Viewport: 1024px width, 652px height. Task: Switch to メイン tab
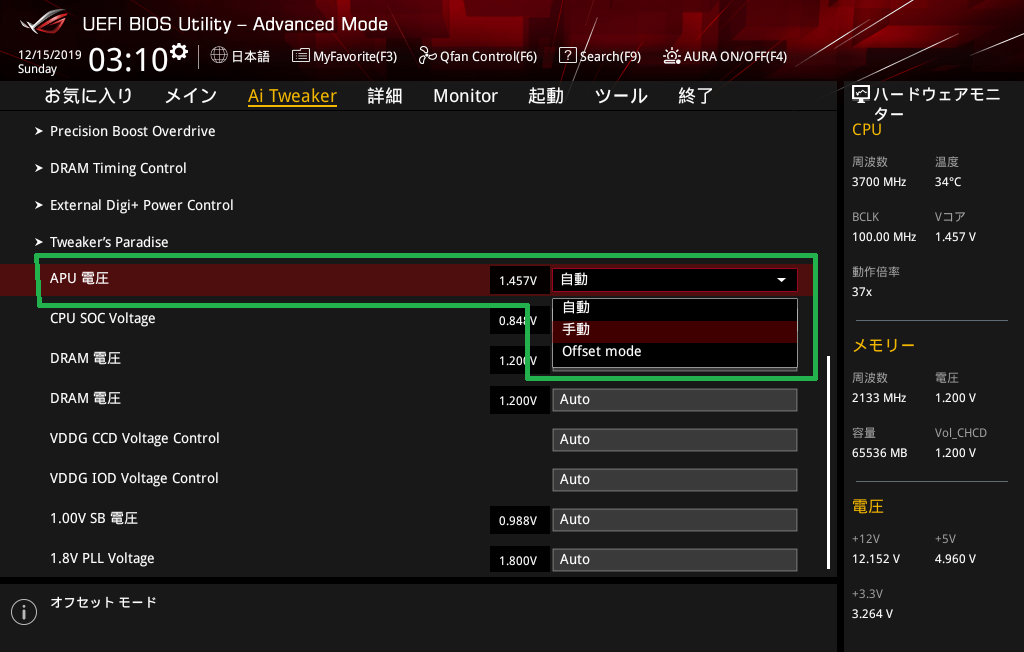coord(191,96)
